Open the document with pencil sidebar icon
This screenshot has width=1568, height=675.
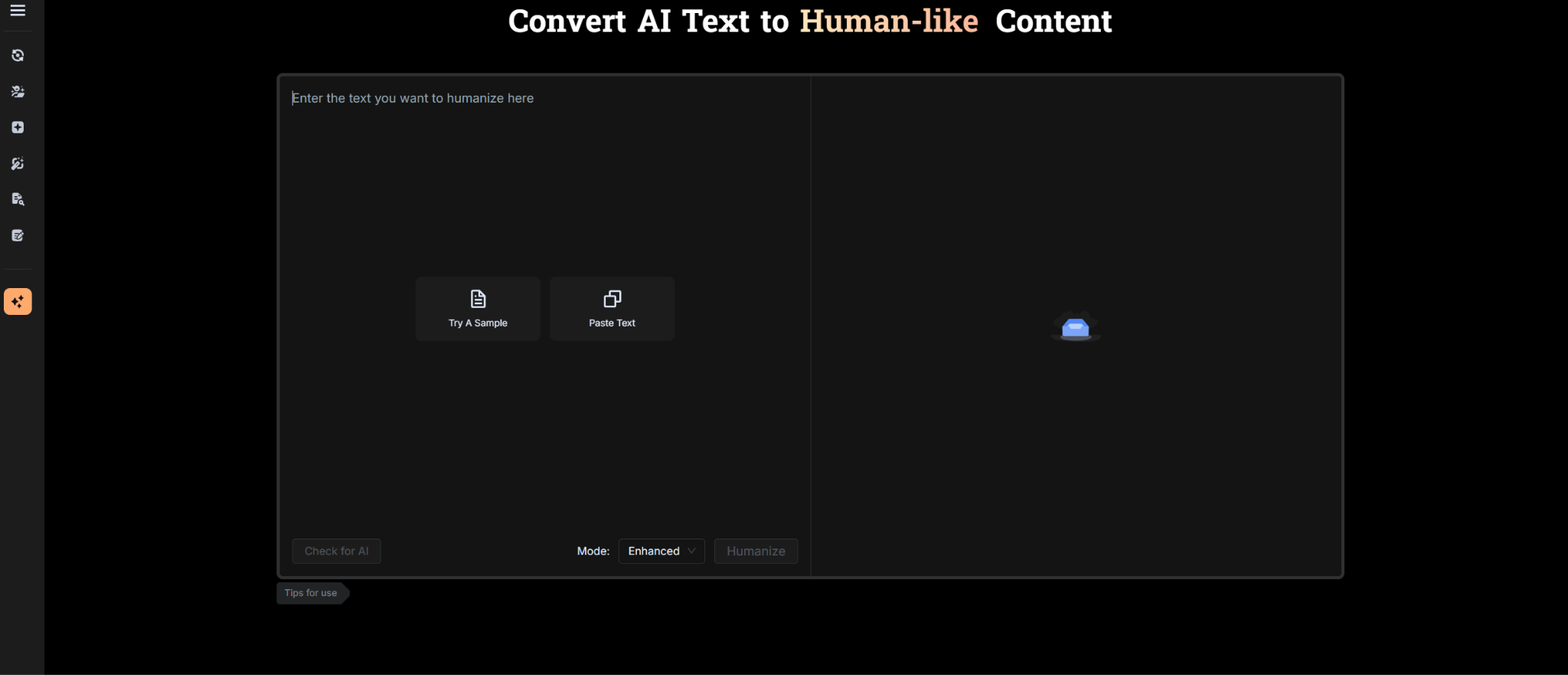(18, 235)
